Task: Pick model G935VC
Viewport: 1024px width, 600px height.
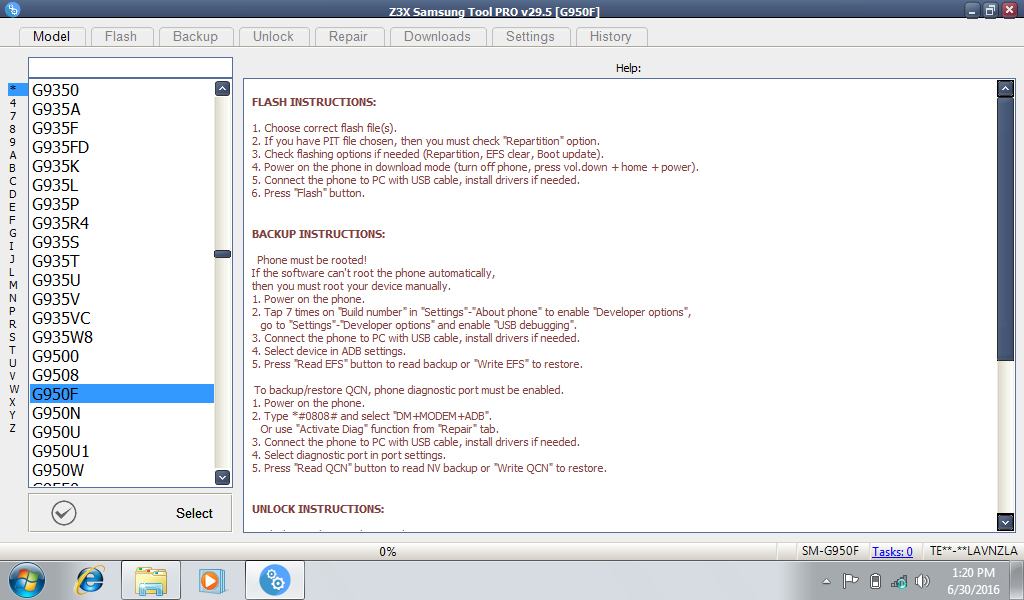Action: coord(122,318)
